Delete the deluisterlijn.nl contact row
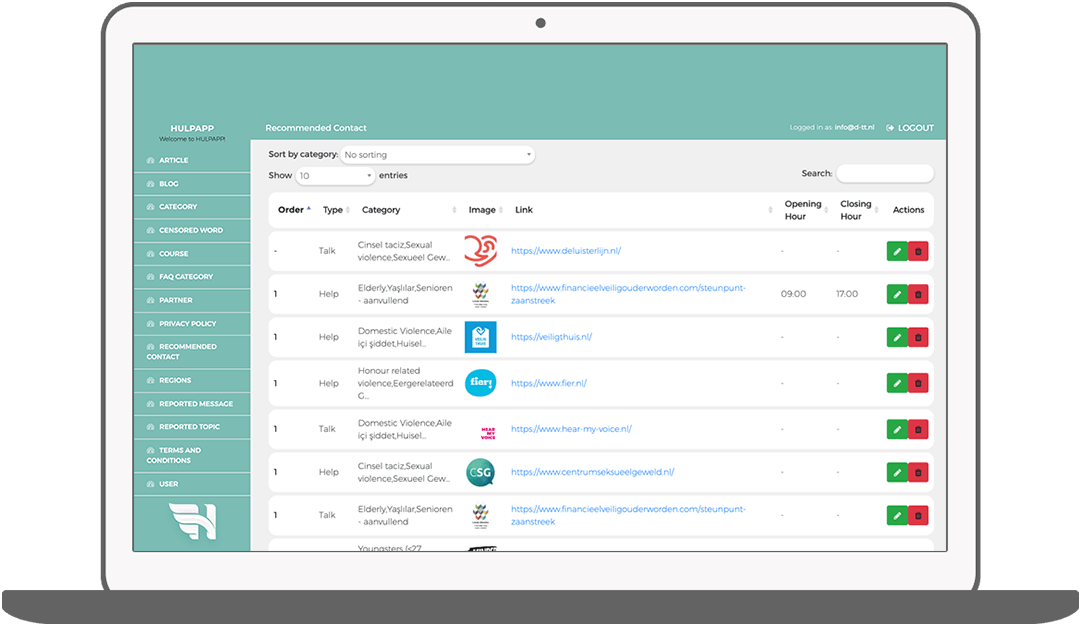 point(918,252)
